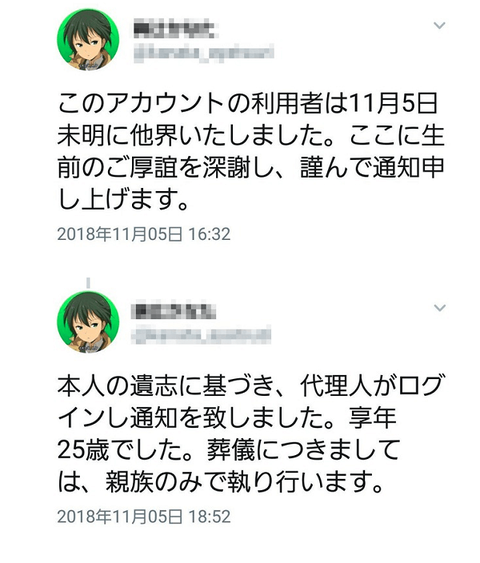
Task: Open the timestamp 2018年11月05日 18:52
Action: 144,516
